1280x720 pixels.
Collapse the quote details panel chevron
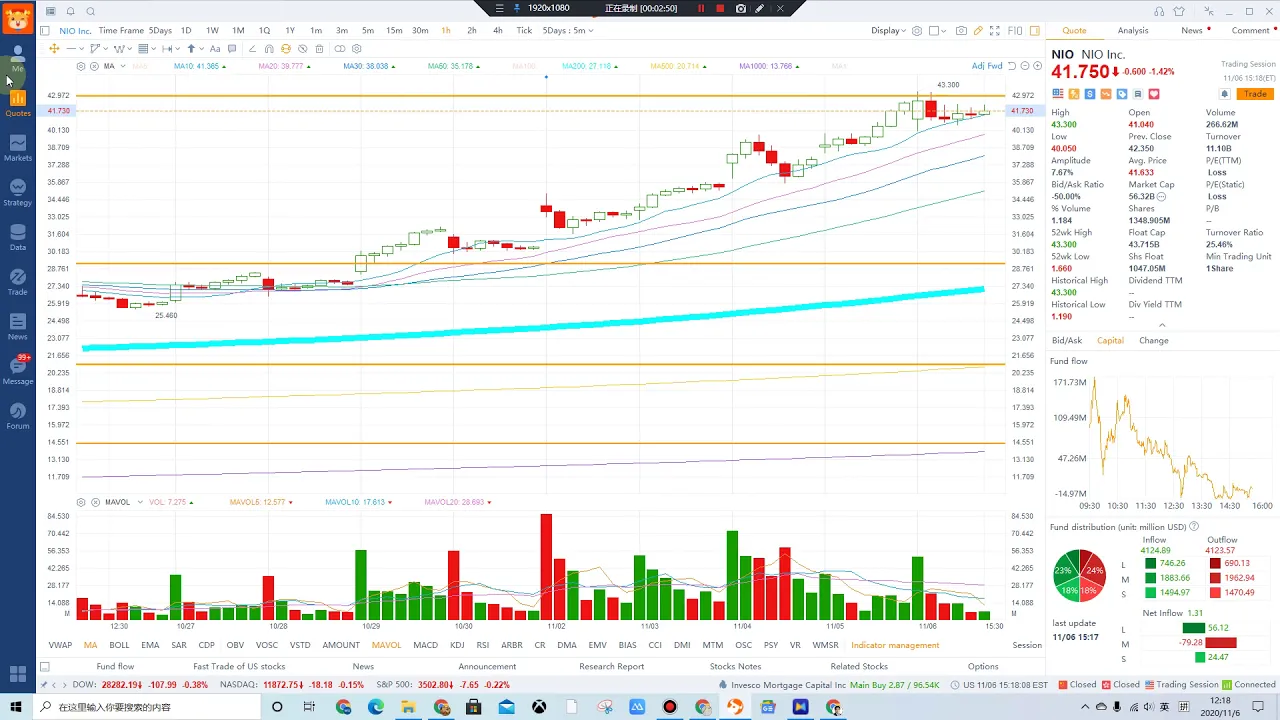click(1161, 325)
